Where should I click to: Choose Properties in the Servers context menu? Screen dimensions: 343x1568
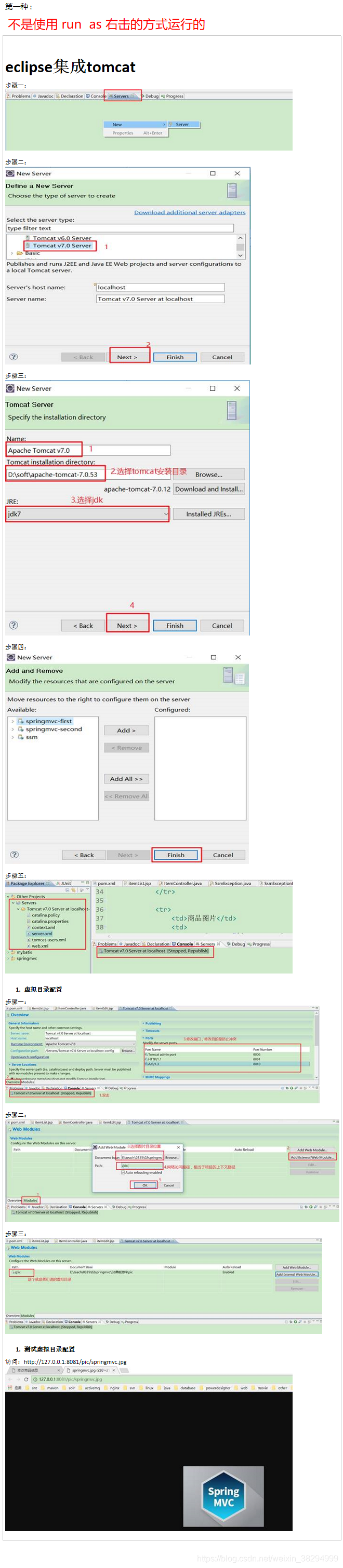(135, 133)
